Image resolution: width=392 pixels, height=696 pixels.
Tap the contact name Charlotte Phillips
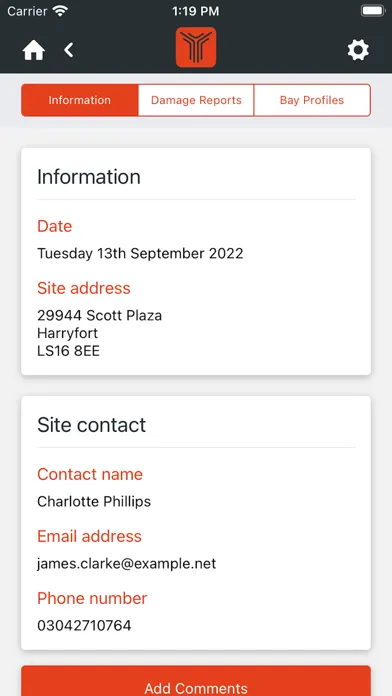[x=94, y=502]
